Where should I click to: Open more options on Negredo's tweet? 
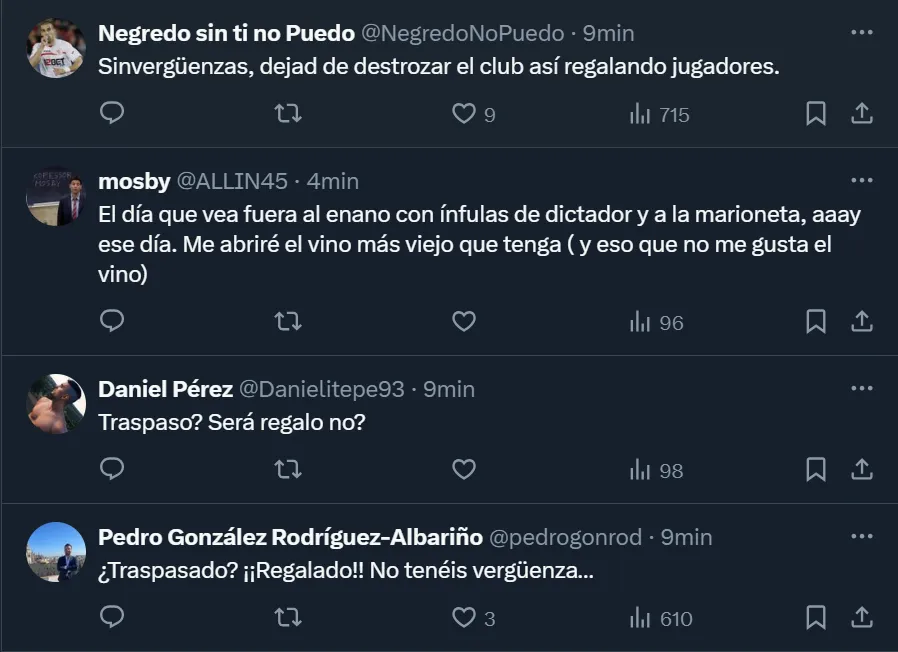pos(861,32)
